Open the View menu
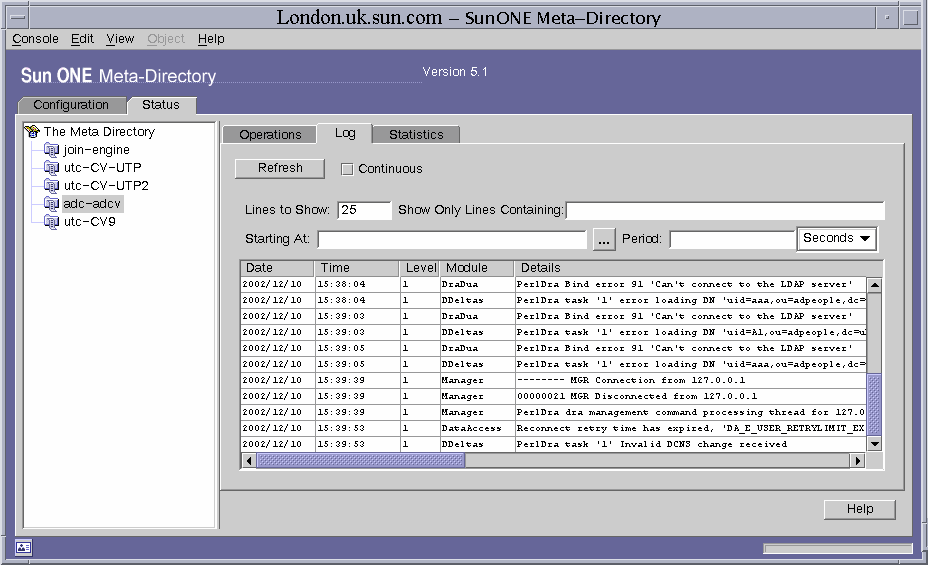This screenshot has height=565, width=928. [120, 39]
